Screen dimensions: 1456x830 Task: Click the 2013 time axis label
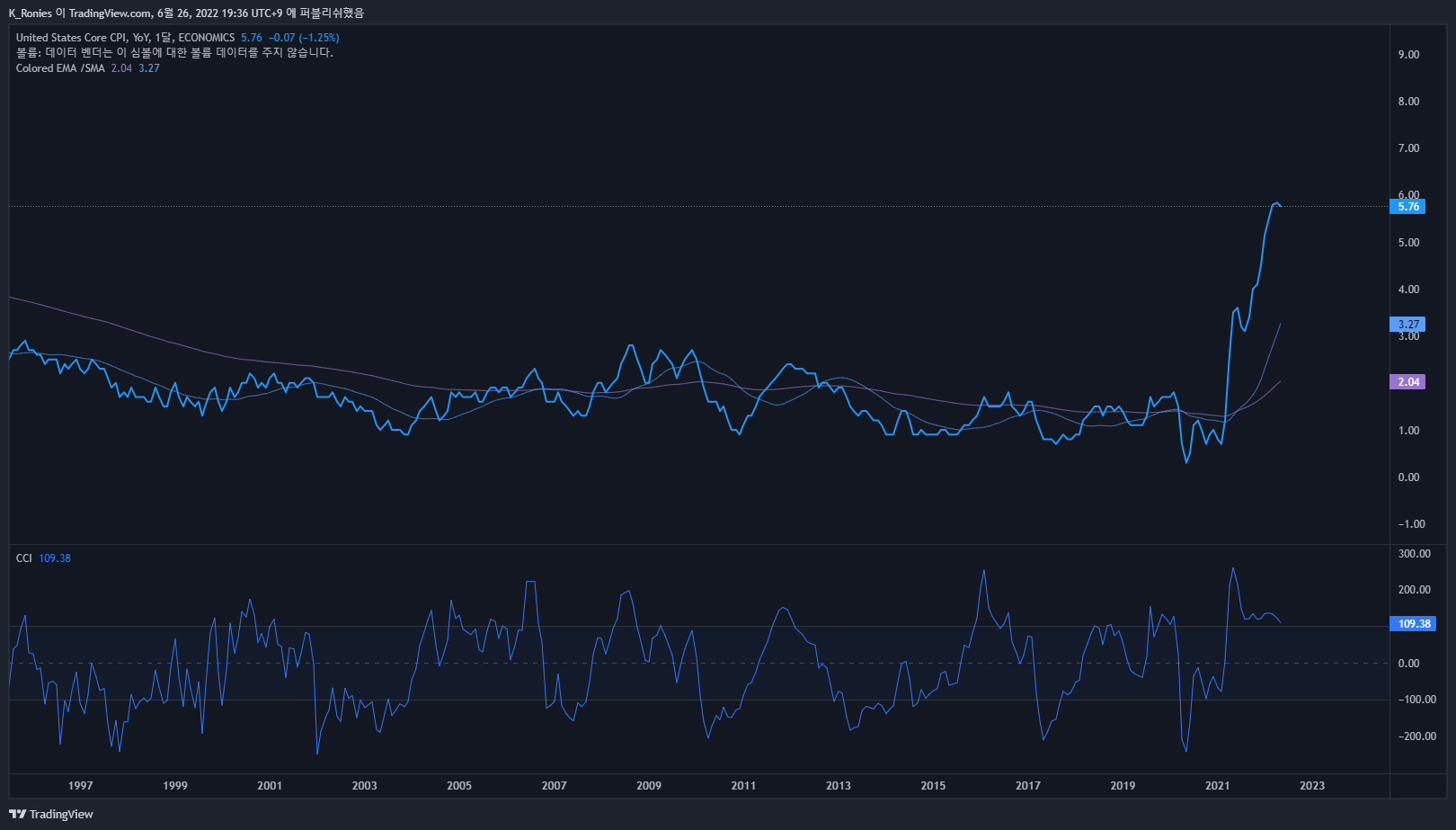coord(839,786)
